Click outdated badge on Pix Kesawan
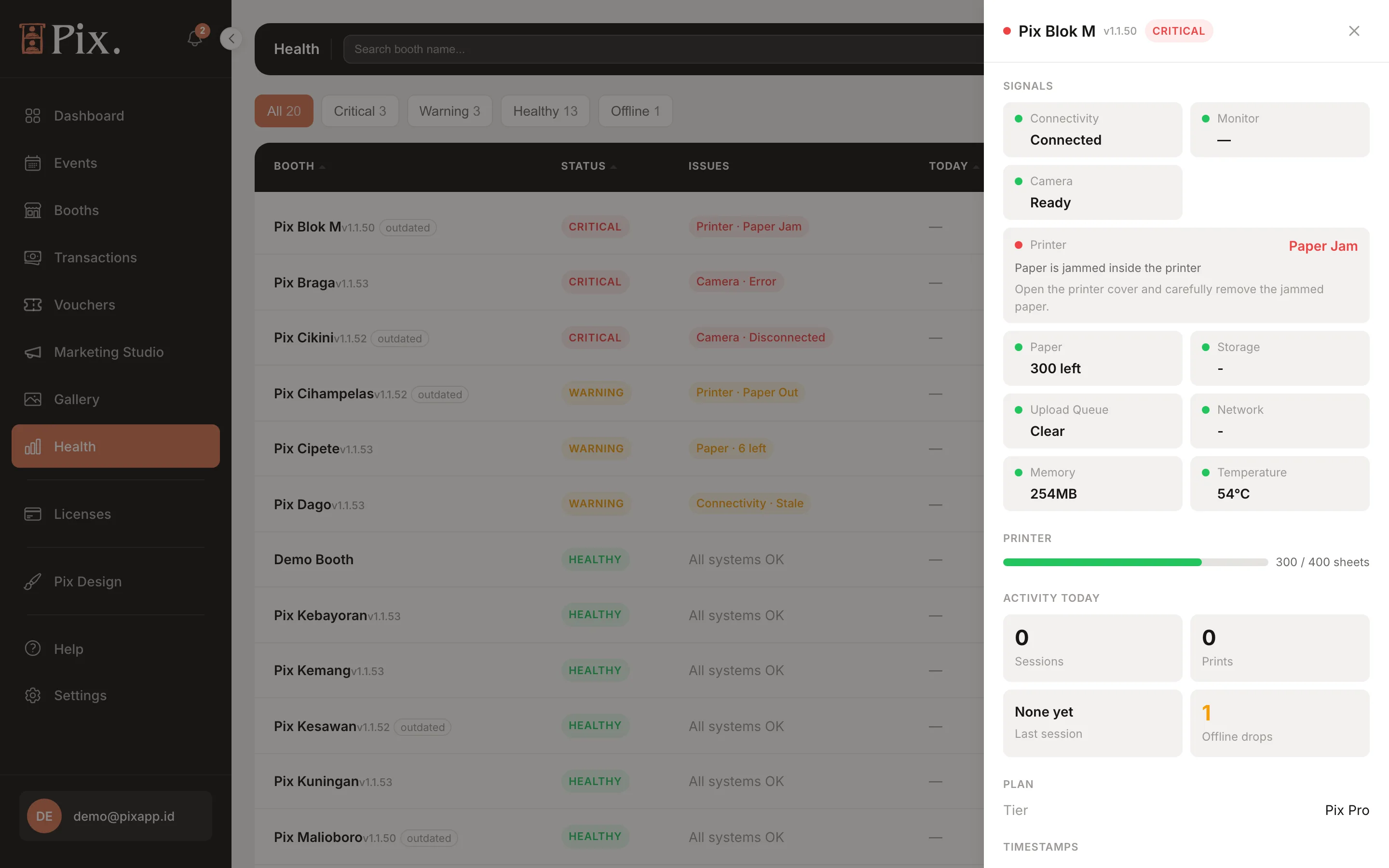1389x868 pixels. coord(422,727)
